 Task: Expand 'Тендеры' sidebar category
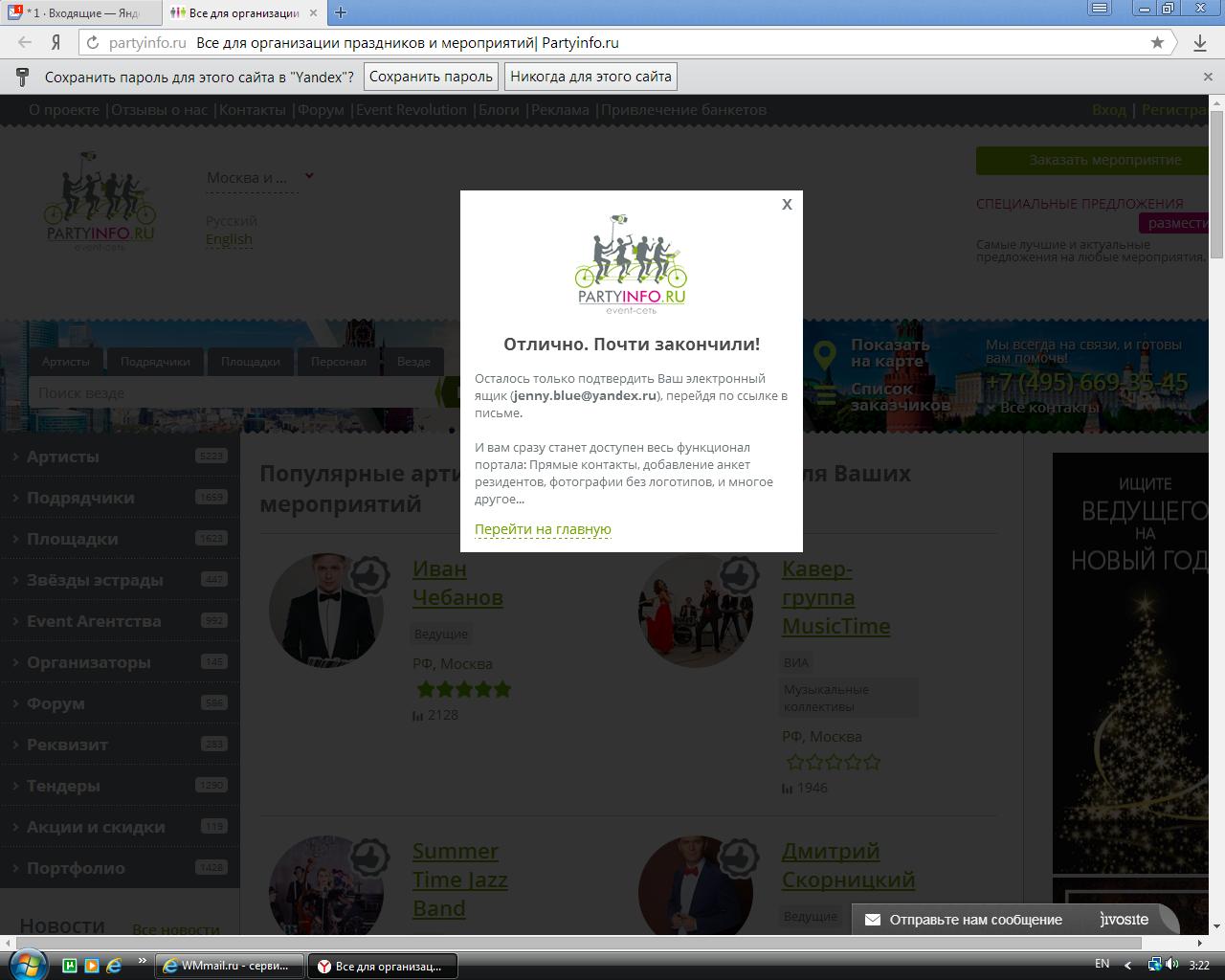tap(120, 786)
